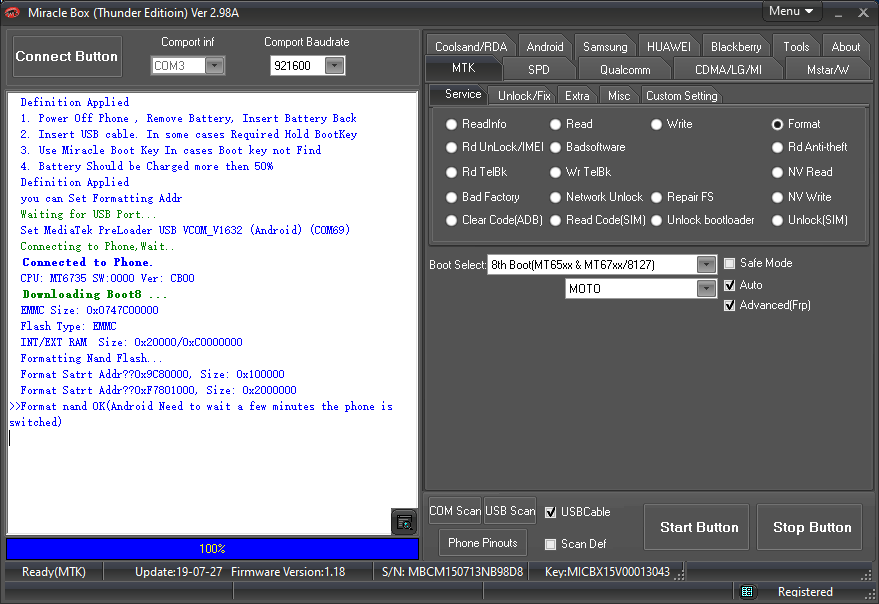Open the Samsung tab
879x604 pixels.
(605, 47)
